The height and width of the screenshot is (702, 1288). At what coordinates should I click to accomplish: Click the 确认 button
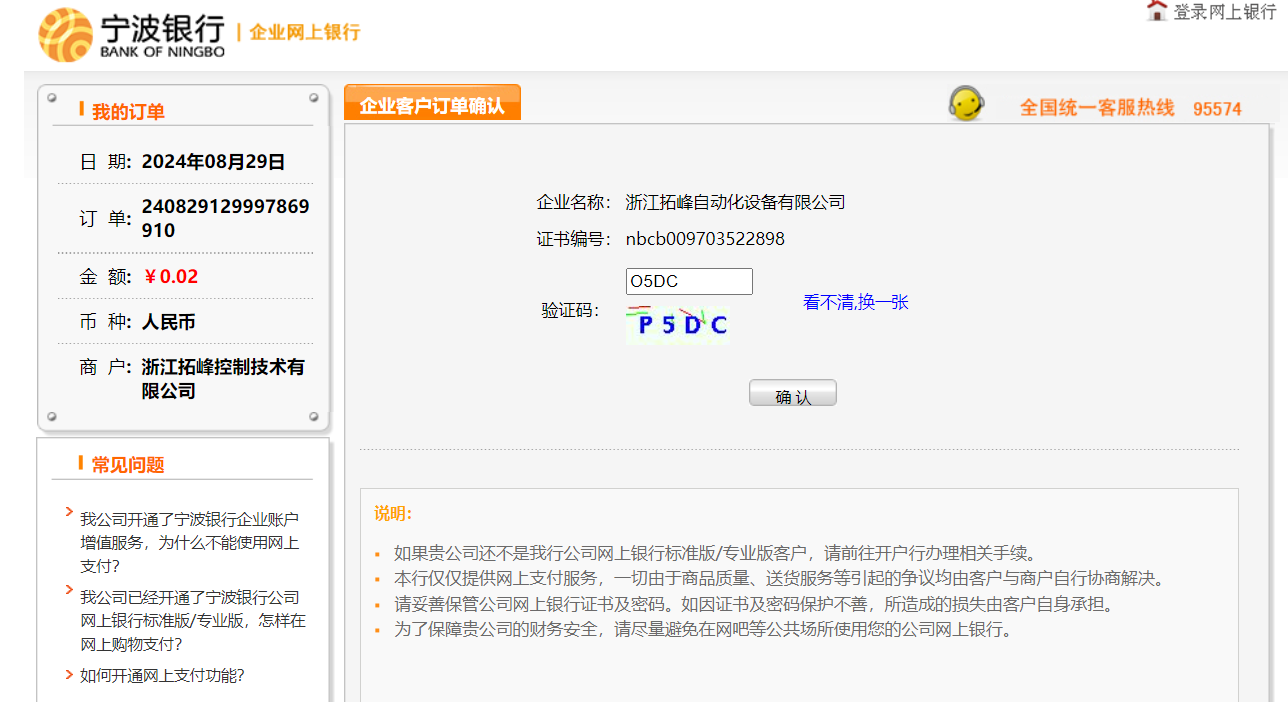(792, 394)
